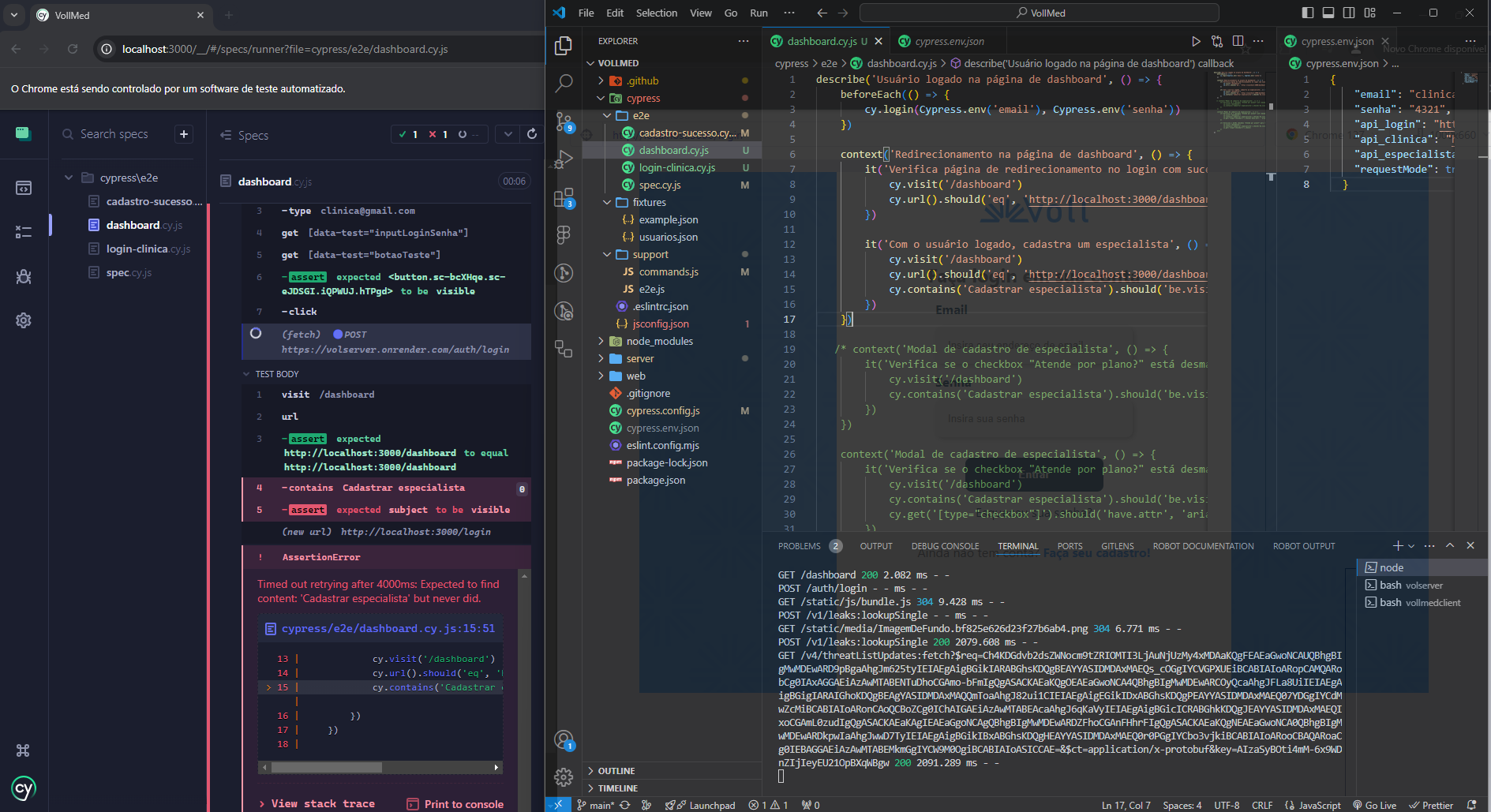Rerun all tests with the Cypress reload icon

click(x=532, y=134)
